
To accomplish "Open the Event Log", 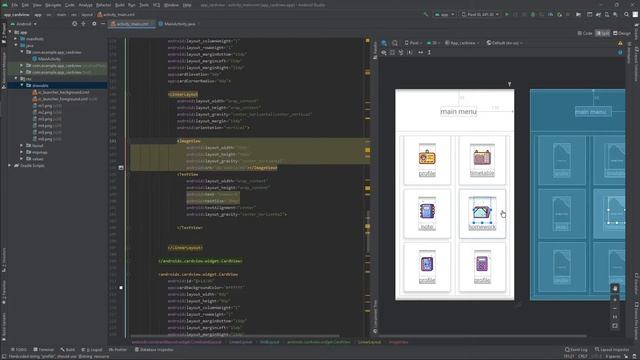I will 576,350.
